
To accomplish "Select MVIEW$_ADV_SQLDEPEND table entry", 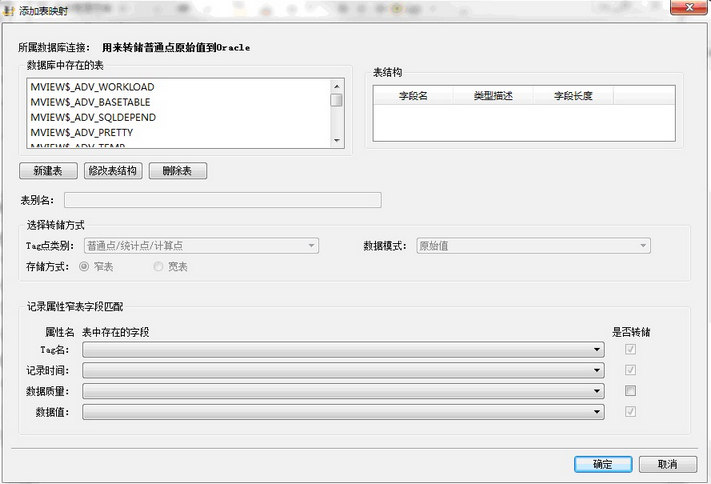I will [93, 117].
